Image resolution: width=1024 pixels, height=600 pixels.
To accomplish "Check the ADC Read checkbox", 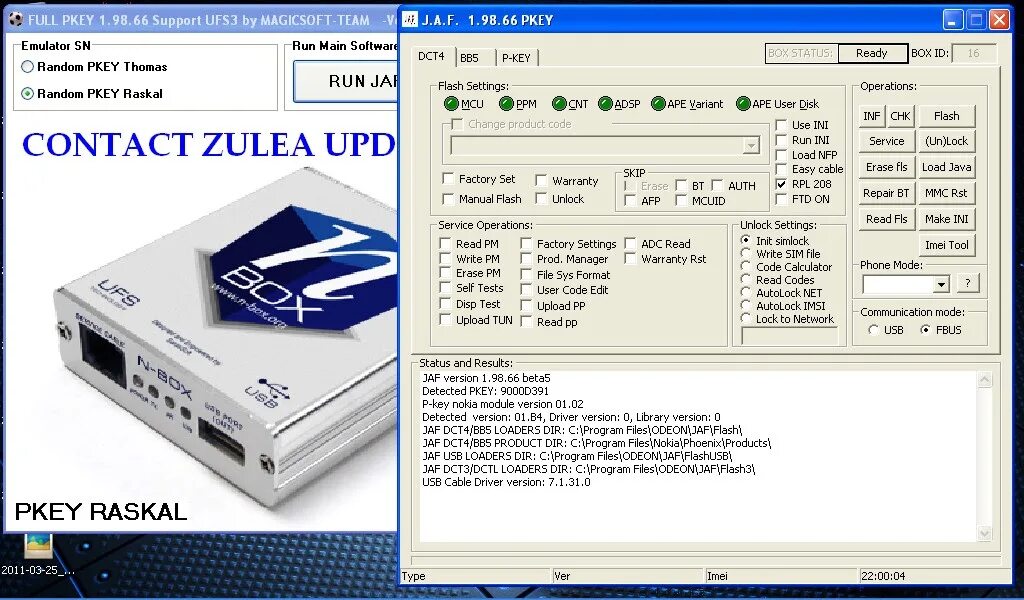I will click(630, 243).
